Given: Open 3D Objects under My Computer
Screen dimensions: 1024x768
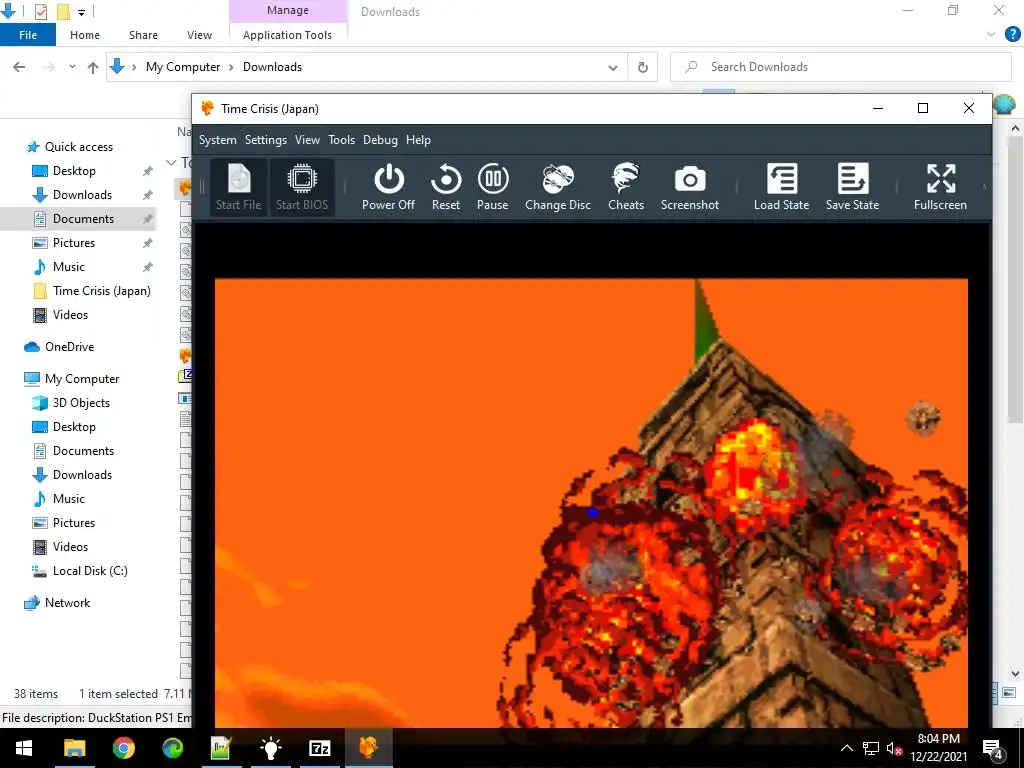Looking at the screenshot, I should [81, 403].
